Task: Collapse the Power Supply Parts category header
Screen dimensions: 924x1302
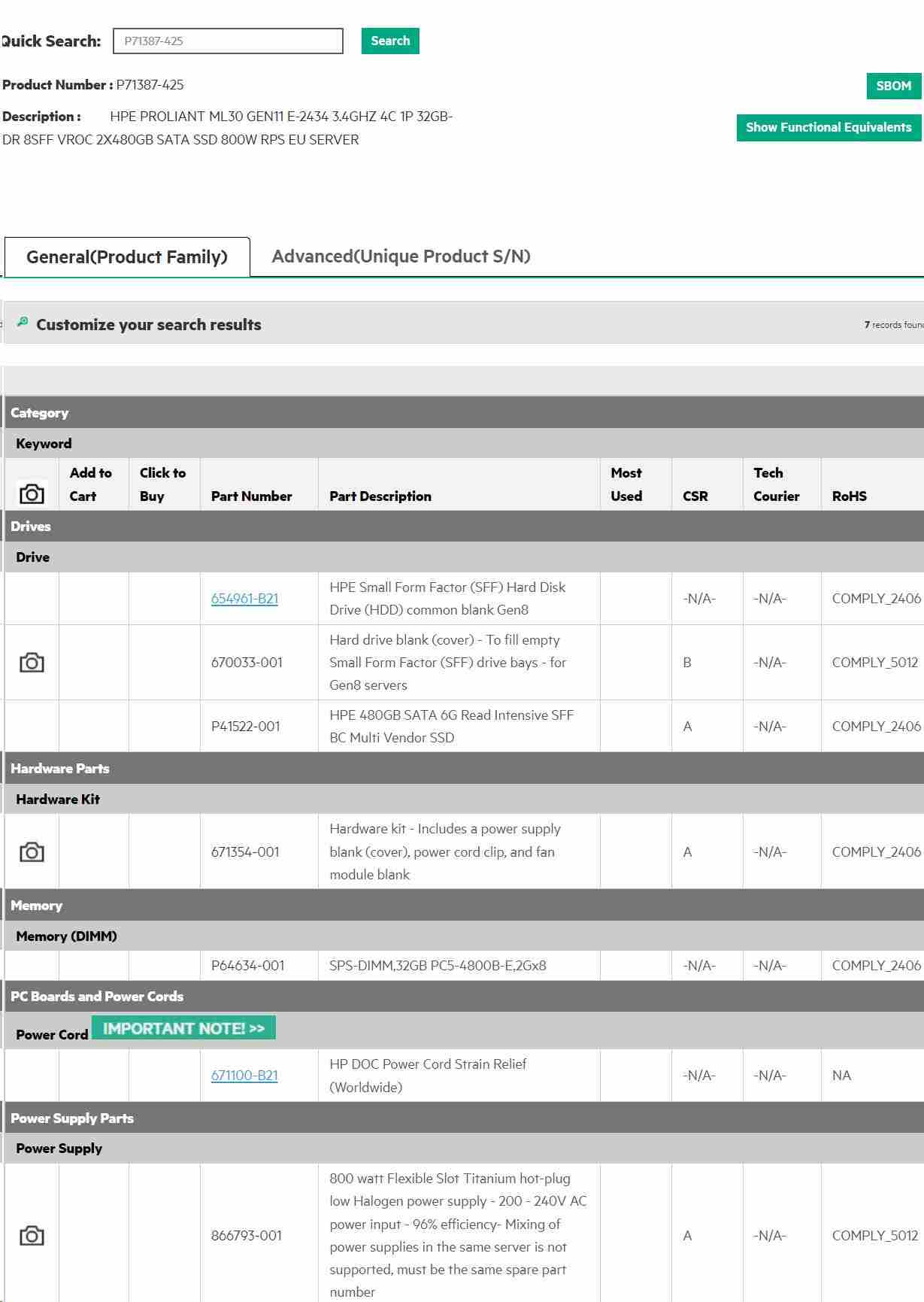Action: pyautogui.click(x=72, y=1118)
